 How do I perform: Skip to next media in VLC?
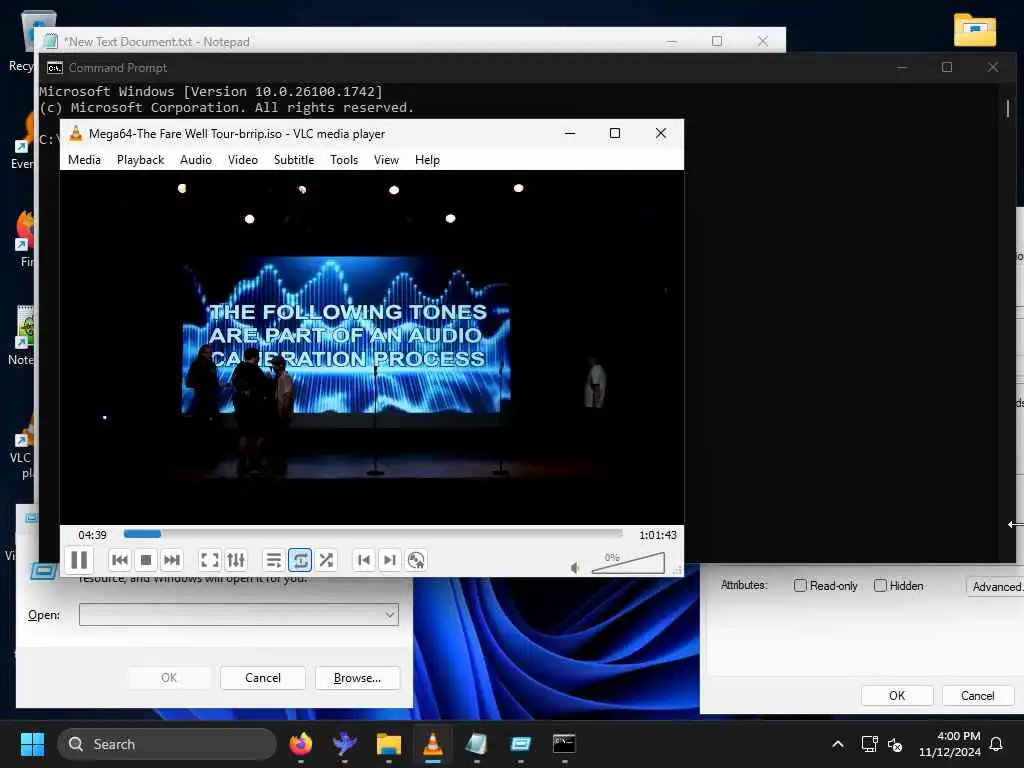click(x=172, y=560)
